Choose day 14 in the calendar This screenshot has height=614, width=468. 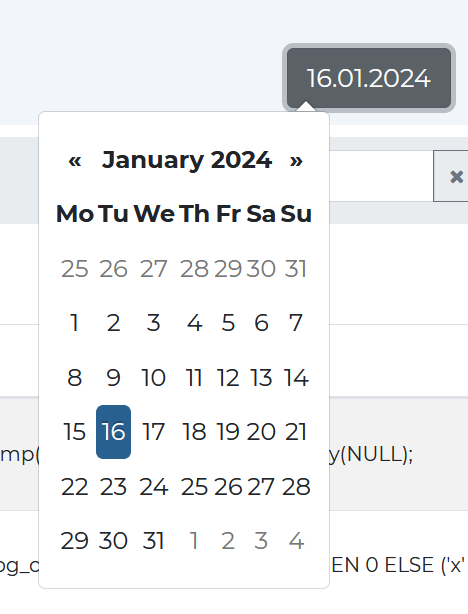pos(296,377)
